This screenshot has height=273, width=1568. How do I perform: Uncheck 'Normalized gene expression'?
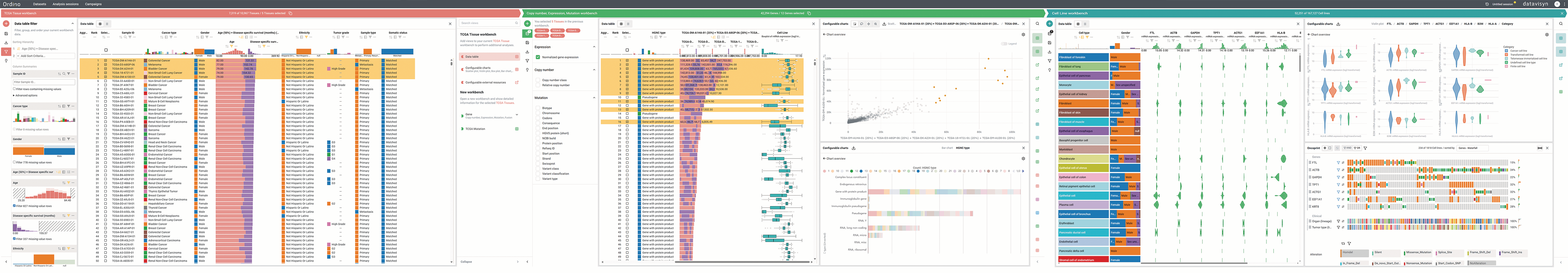click(x=538, y=57)
